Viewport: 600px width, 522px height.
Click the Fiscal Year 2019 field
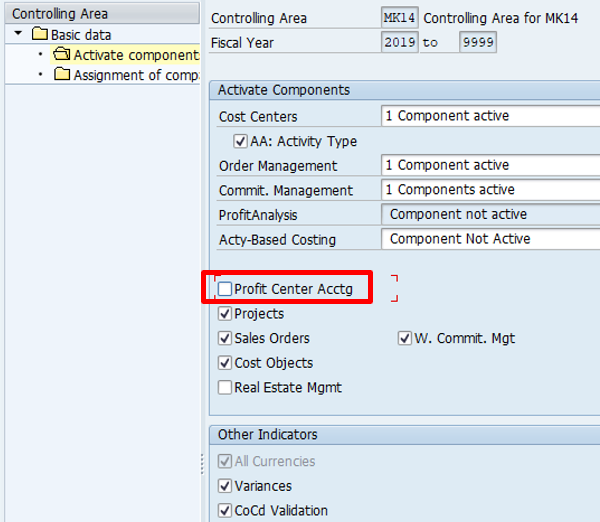pos(400,43)
